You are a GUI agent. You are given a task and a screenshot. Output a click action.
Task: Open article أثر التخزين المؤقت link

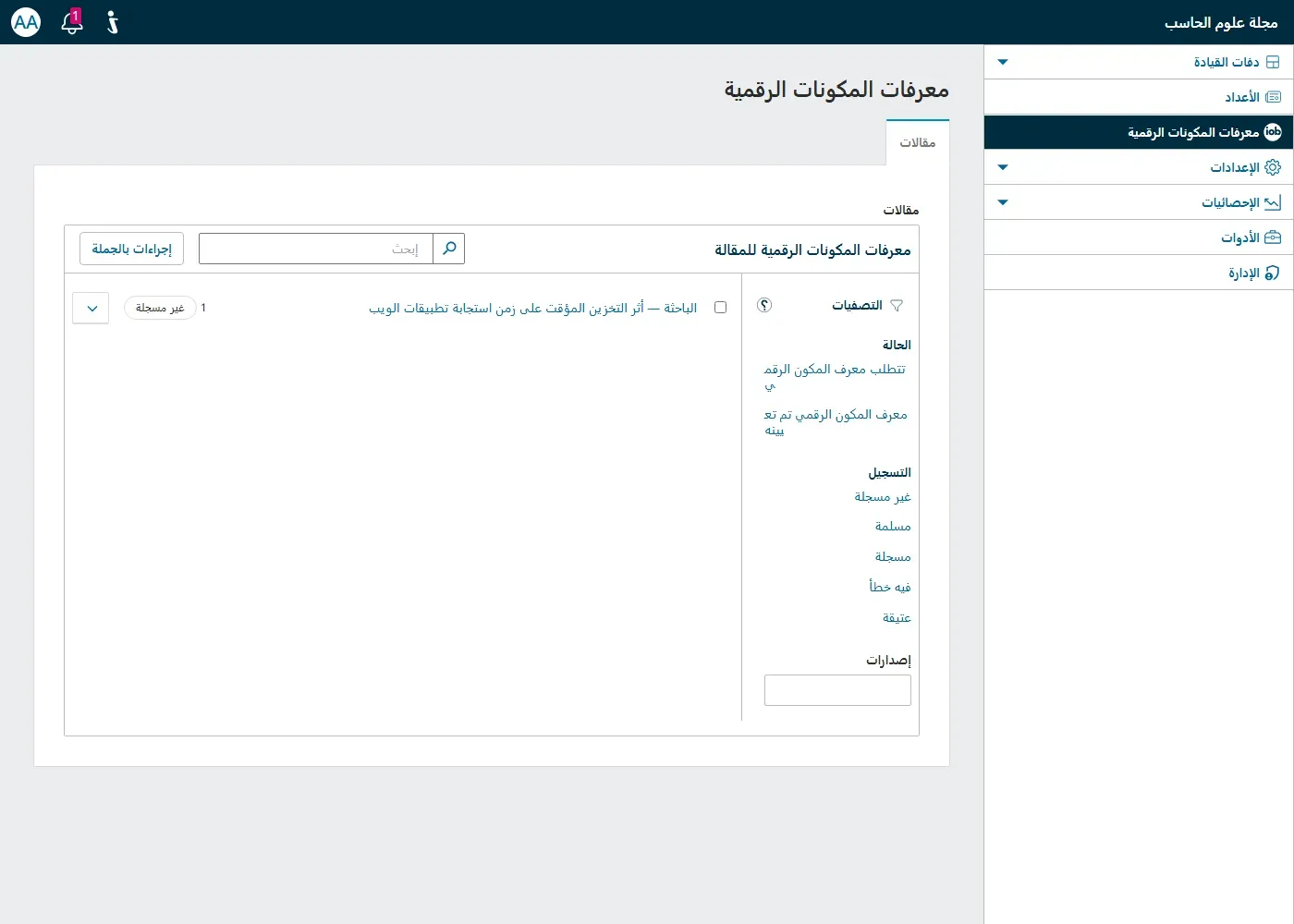[x=533, y=308]
